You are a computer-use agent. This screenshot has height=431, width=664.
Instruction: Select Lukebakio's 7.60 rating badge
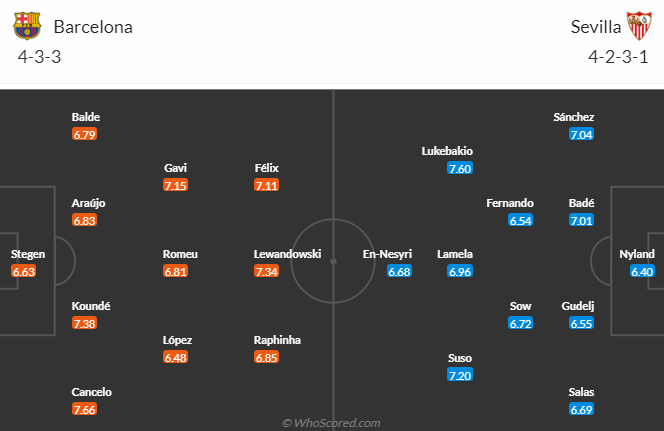coord(460,168)
